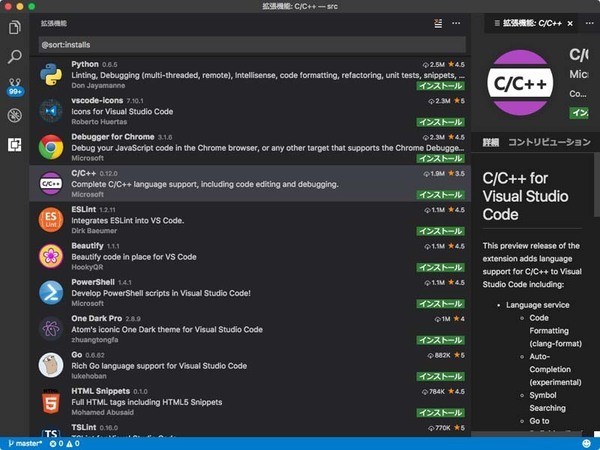Click the One Dark Pro extension icon

(x=51, y=329)
